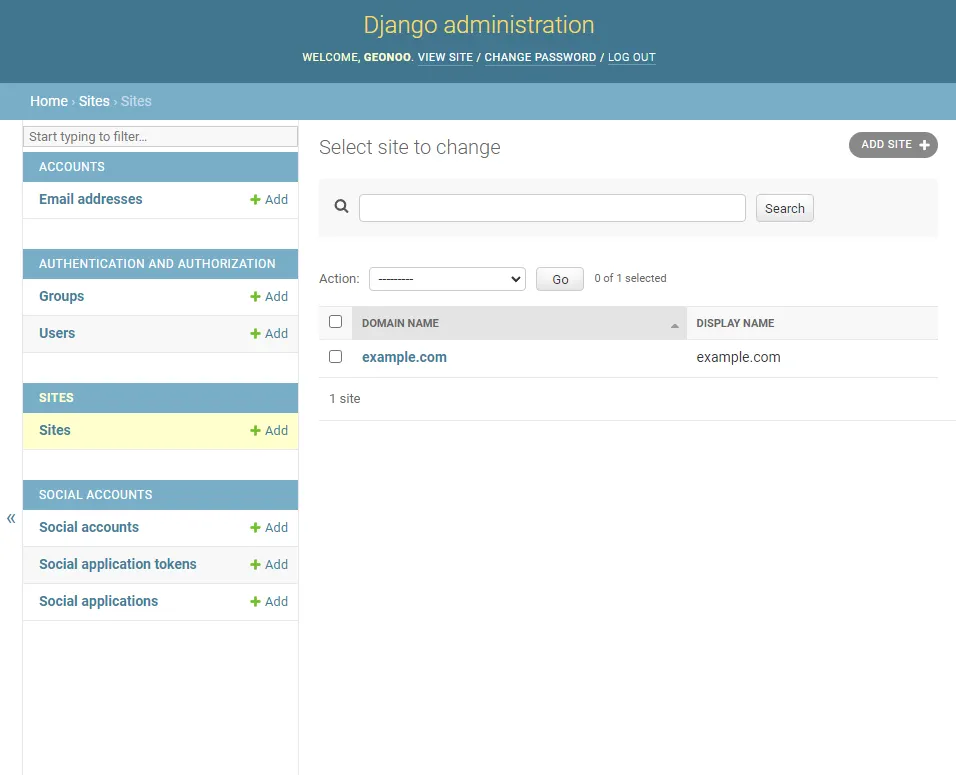Go to Home breadcrumb
This screenshot has height=775, width=956.
[x=49, y=101]
